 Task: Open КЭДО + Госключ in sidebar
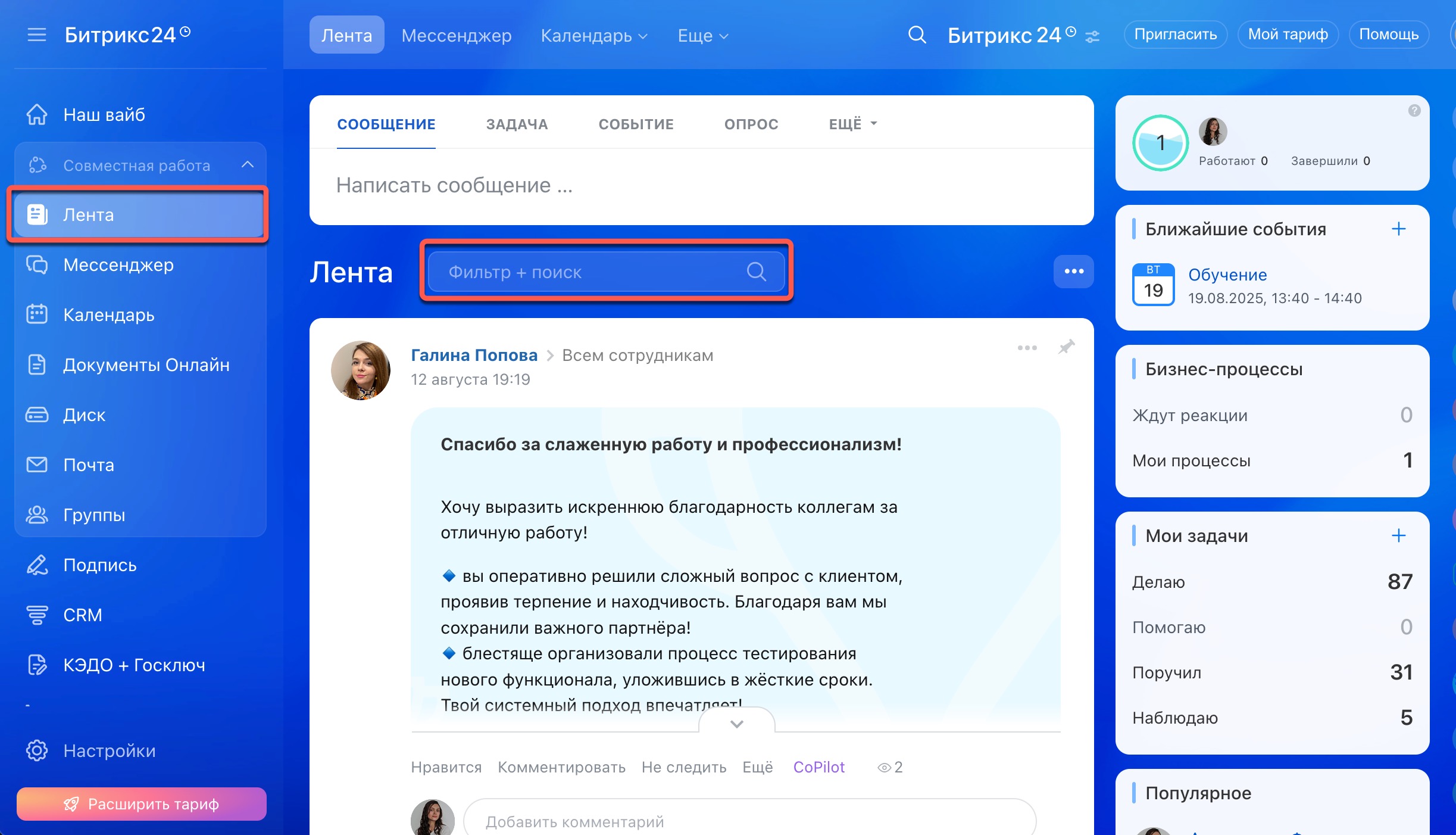click(x=140, y=665)
